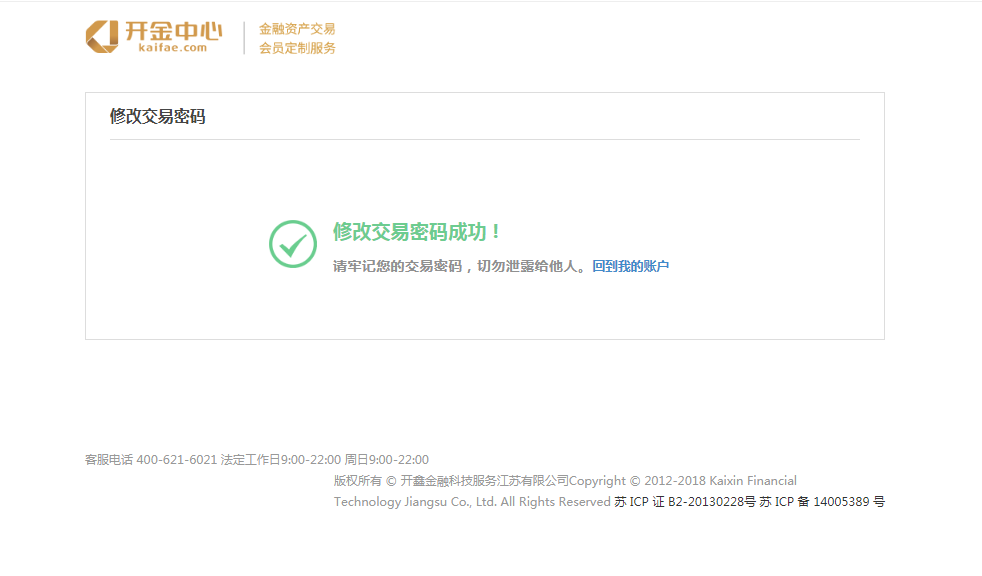Viewport: 982px width, 576px height.
Task: Click the 修改交易密码 page heading
Action: pyautogui.click(x=158, y=116)
